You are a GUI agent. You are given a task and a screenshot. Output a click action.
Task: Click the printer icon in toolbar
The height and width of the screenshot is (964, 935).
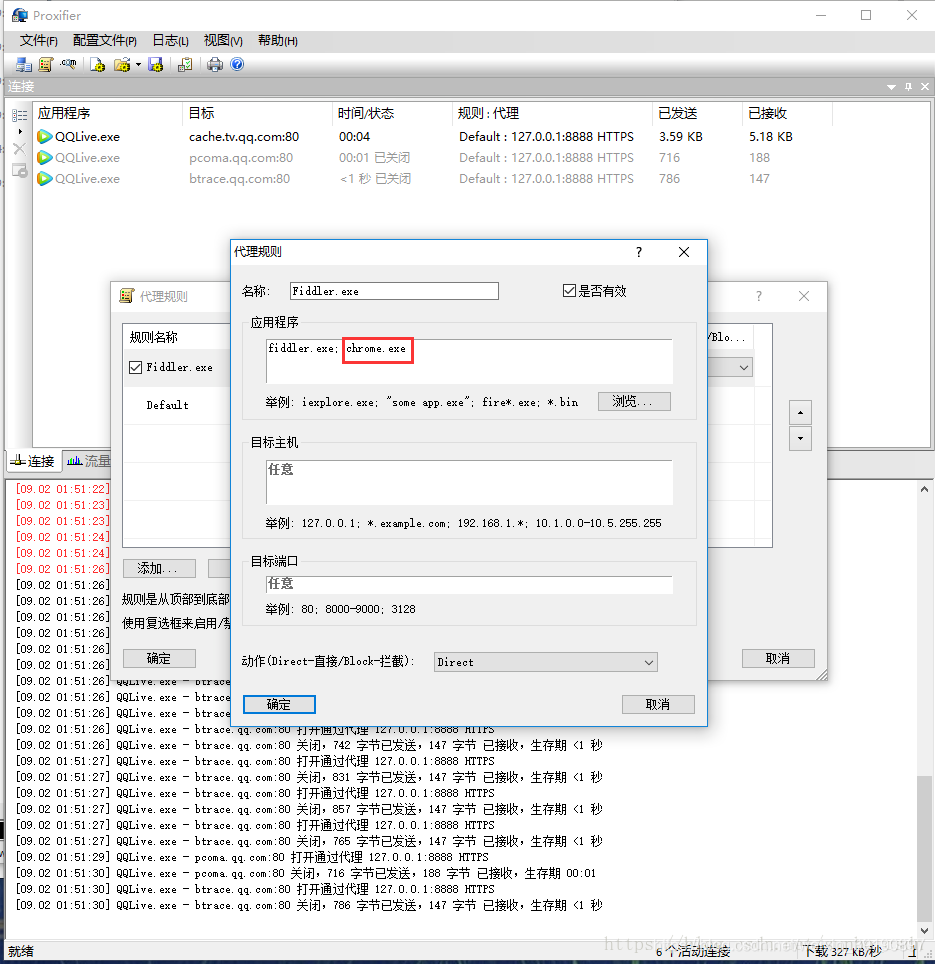[x=214, y=65]
